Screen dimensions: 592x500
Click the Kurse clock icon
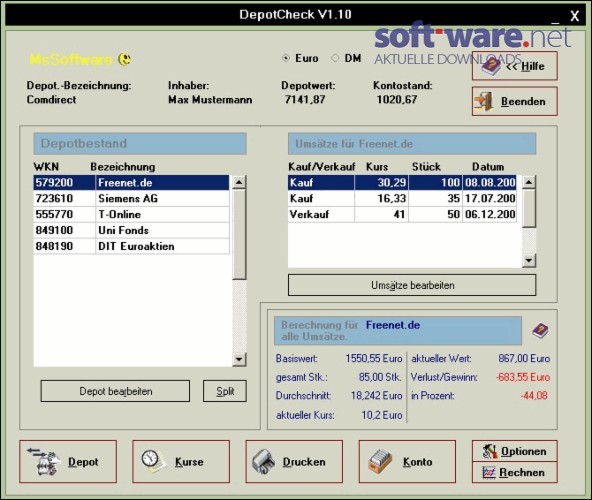[153, 461]
